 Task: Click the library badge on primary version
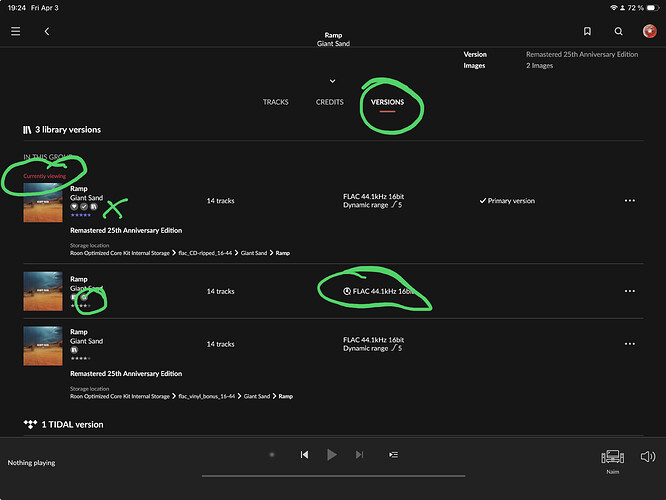(94, 206)
